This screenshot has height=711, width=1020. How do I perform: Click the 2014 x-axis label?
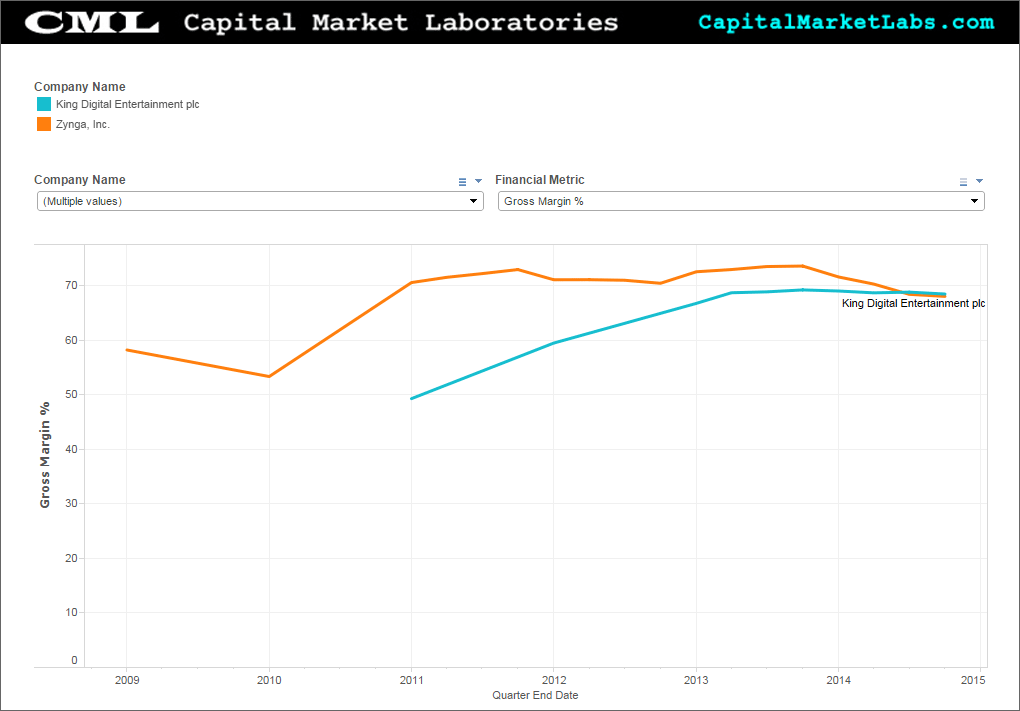click(x=839, y=680)
